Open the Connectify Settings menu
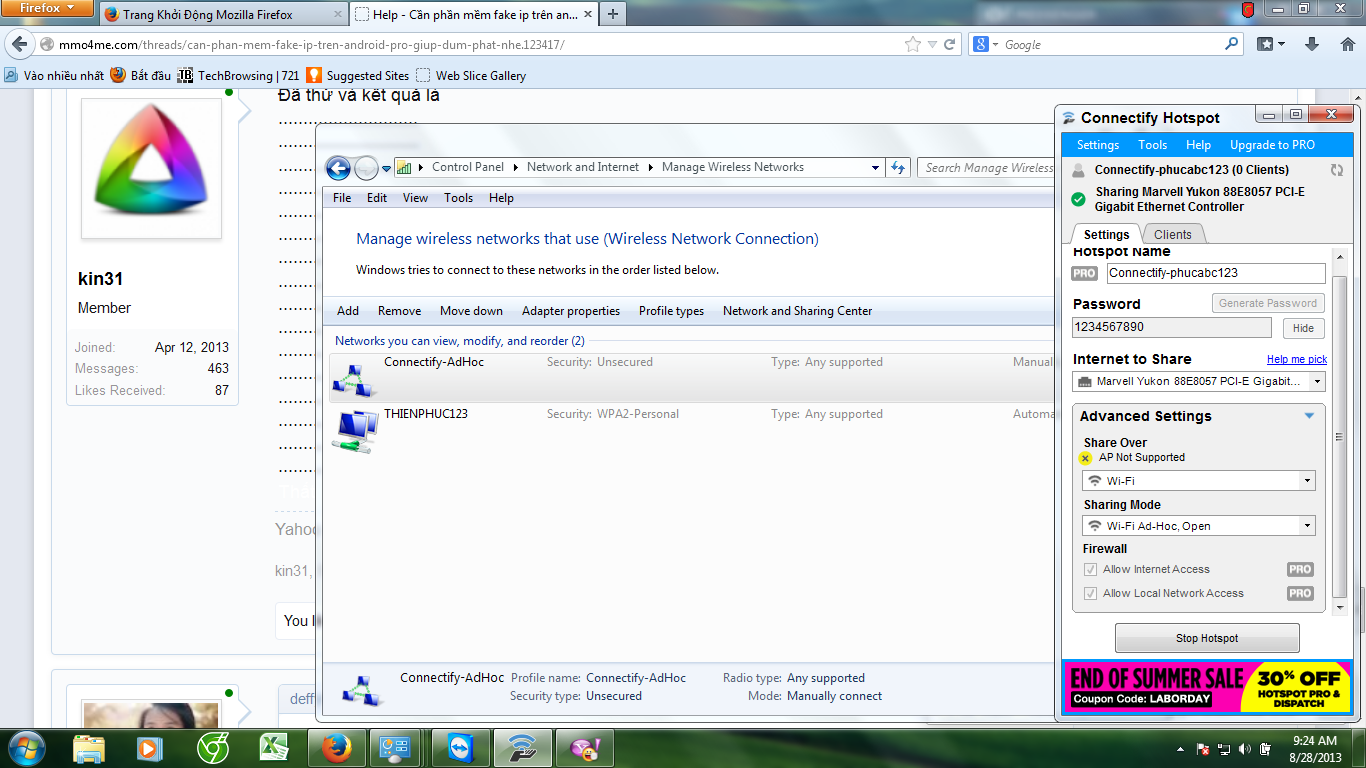This screenshot has width=1366, height=768. 1097,145
